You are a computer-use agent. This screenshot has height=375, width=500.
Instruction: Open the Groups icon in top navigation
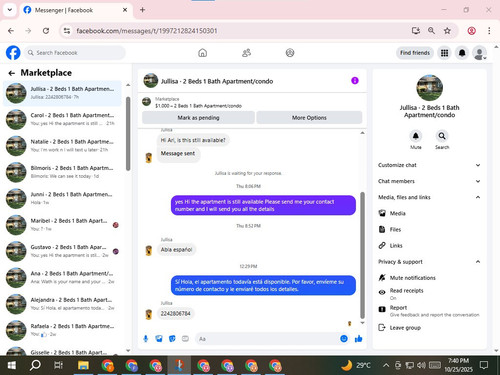pos(290,53)
